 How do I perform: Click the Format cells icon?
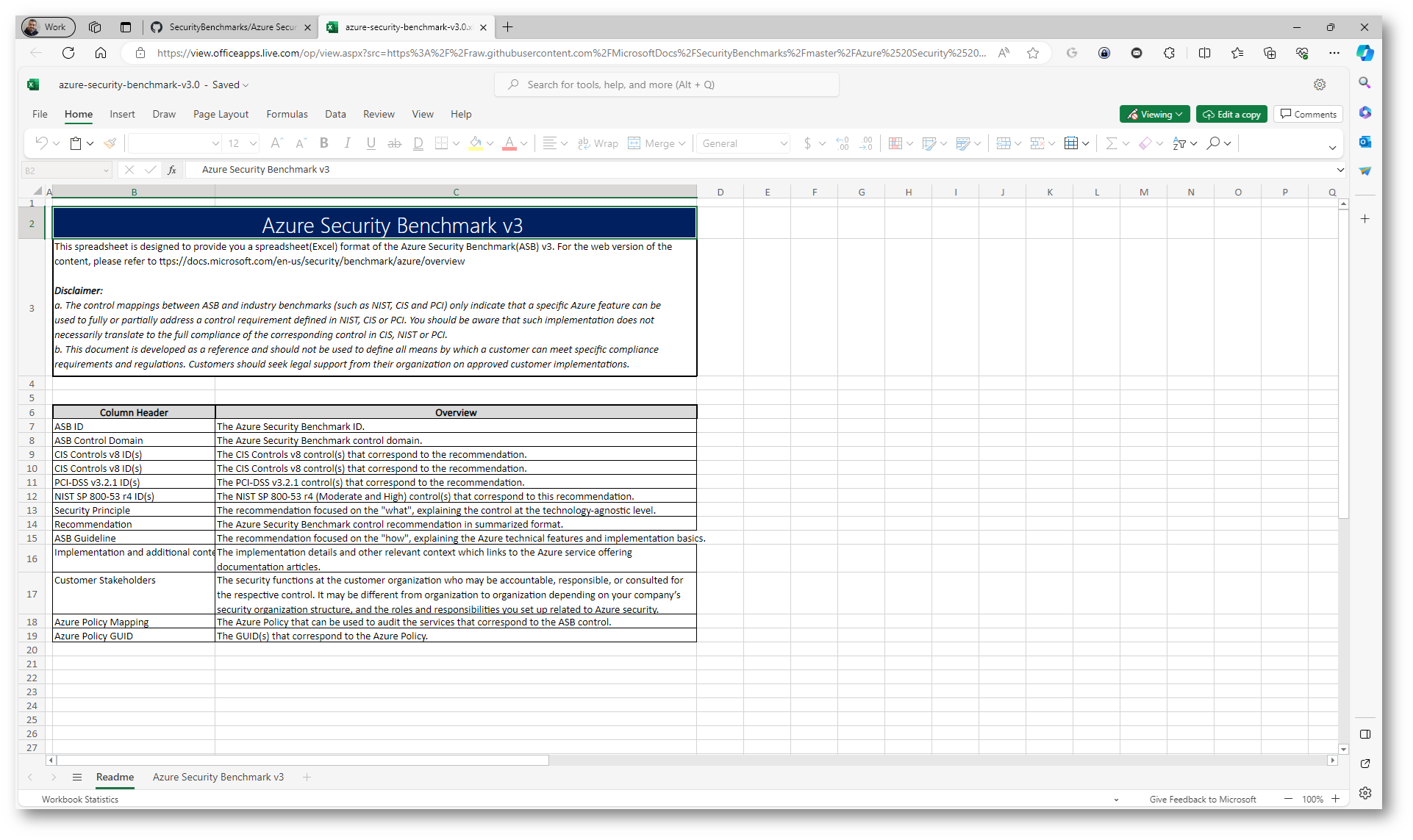tap(1071, 143)
